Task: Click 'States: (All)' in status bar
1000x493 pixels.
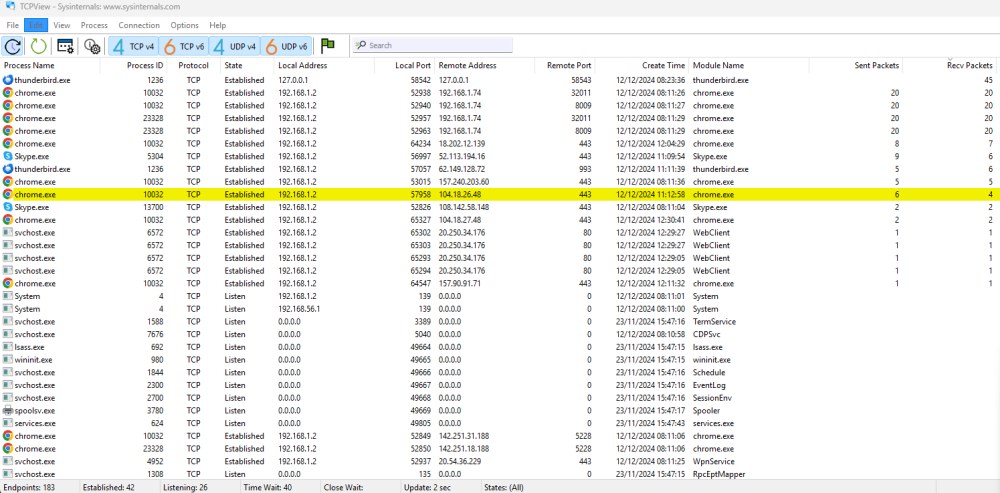Action: click(504, 487)
